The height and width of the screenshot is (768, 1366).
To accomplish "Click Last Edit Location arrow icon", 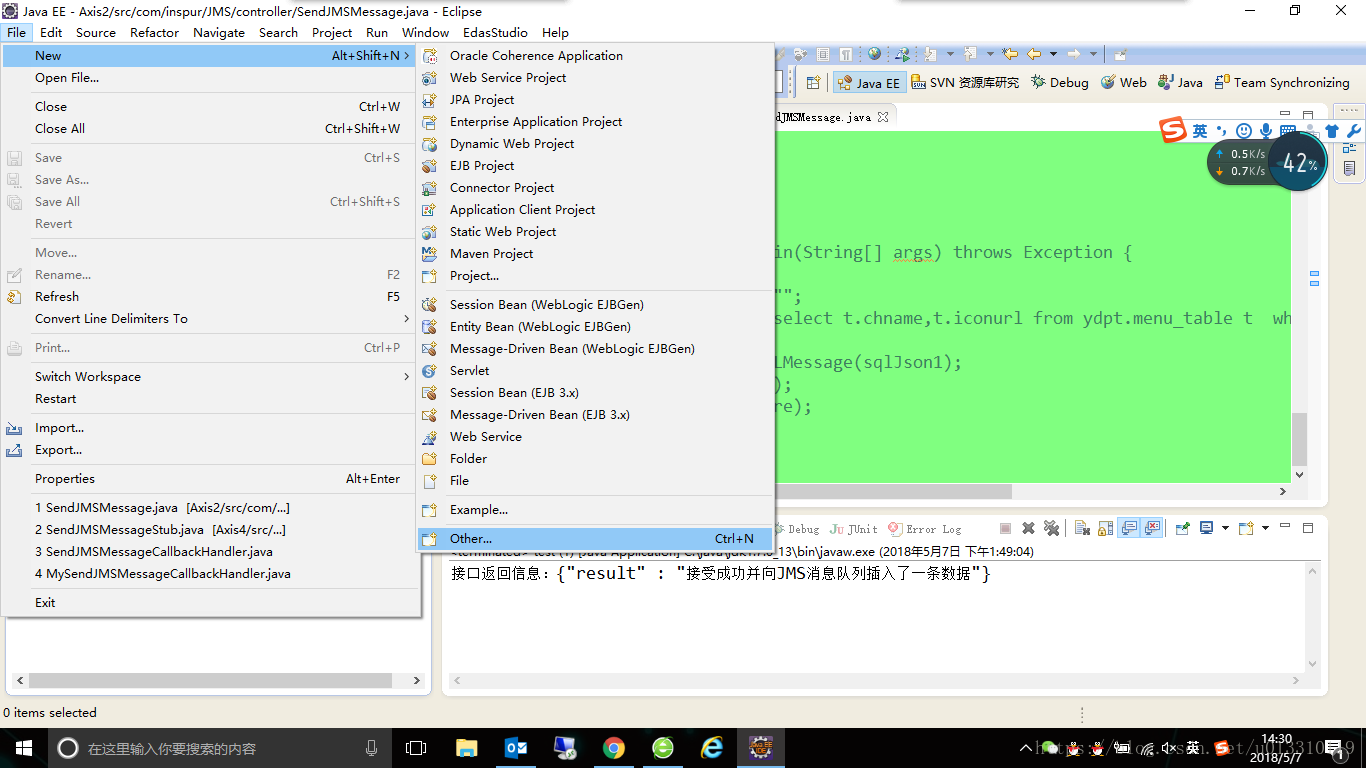I will point(1009,54).
